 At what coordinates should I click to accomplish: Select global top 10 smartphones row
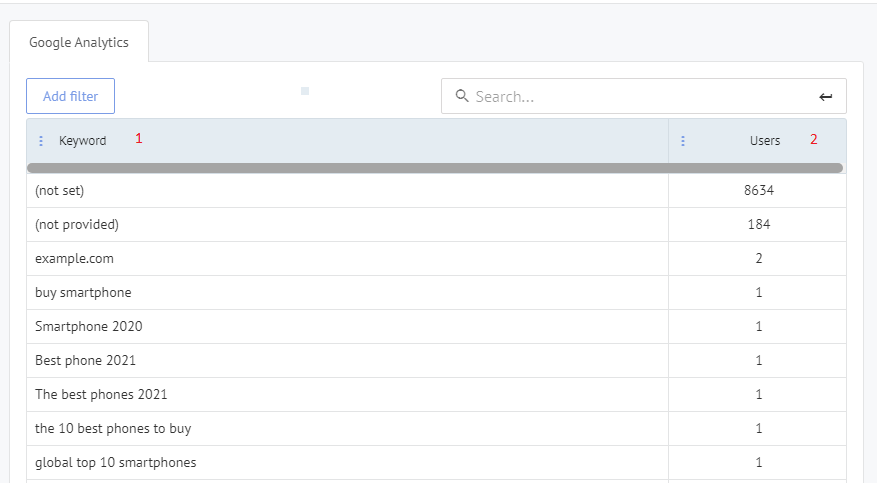436,462
